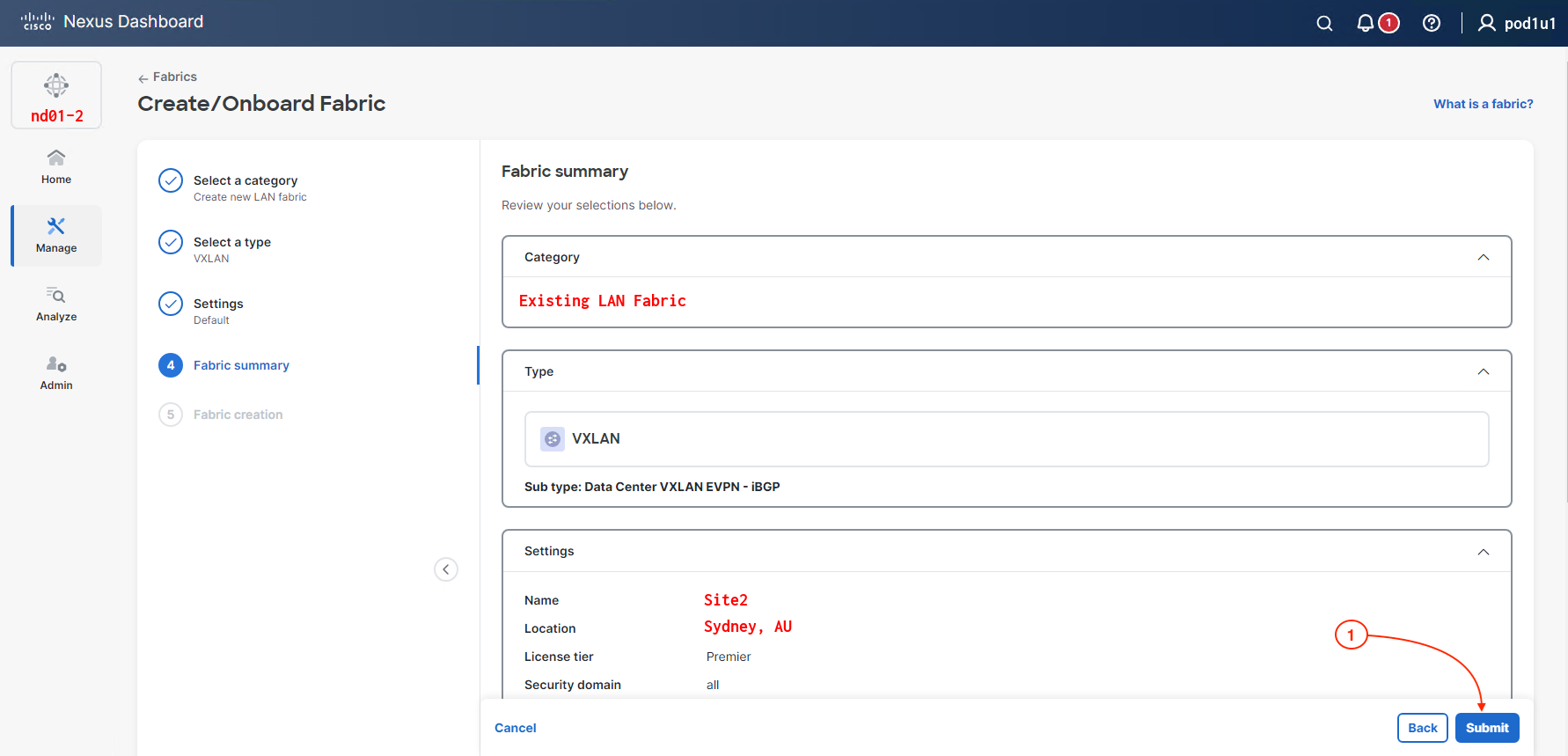Open the Admin sidebar section
The image size is (1568, 756).
pyautogui.click(x=56, y=372)
